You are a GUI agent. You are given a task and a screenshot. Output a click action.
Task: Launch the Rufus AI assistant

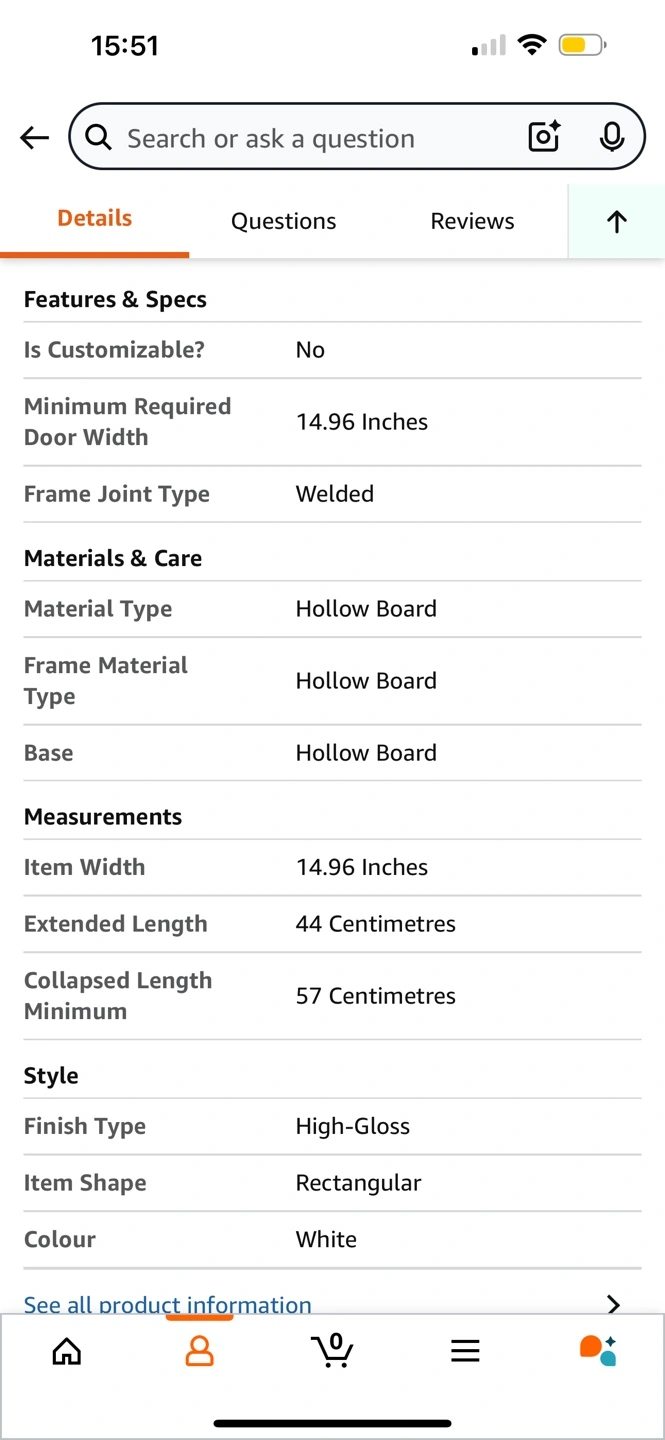[x=598, y=1350]
